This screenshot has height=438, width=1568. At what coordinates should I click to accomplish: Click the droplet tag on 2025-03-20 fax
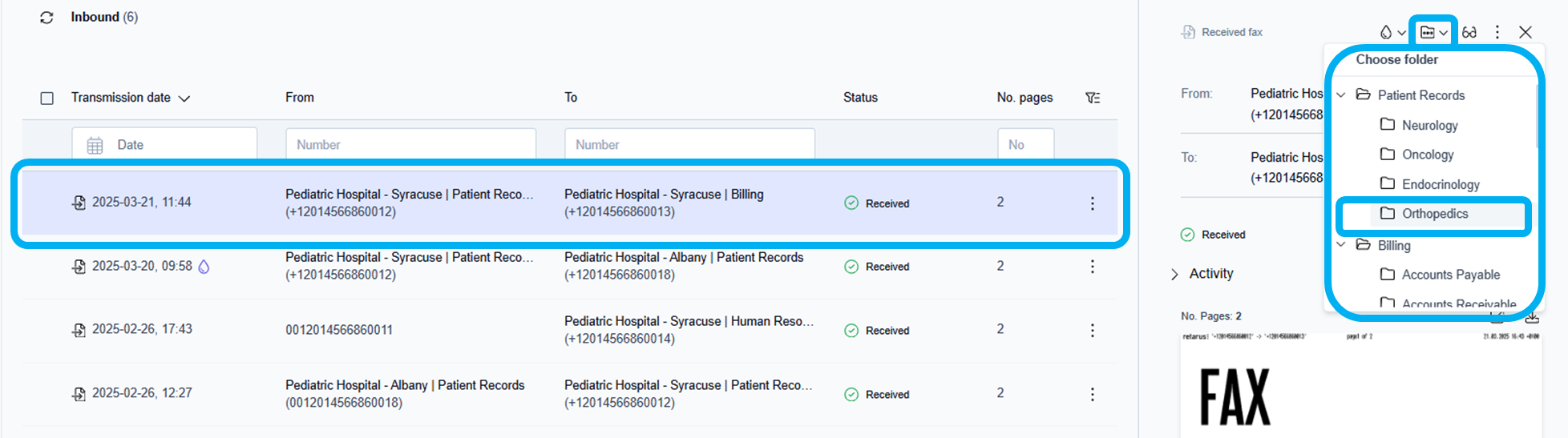pyautogui.click(x=204, y=267)
